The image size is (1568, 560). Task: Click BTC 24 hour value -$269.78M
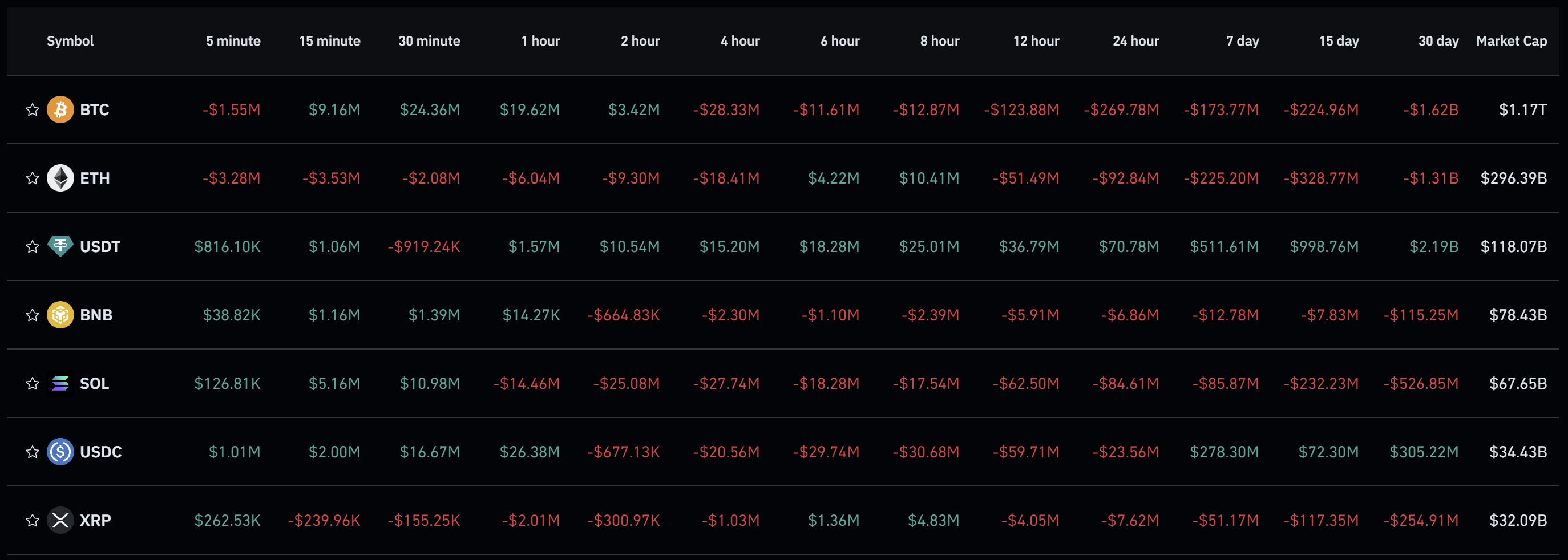click(x=1121, y=109)
